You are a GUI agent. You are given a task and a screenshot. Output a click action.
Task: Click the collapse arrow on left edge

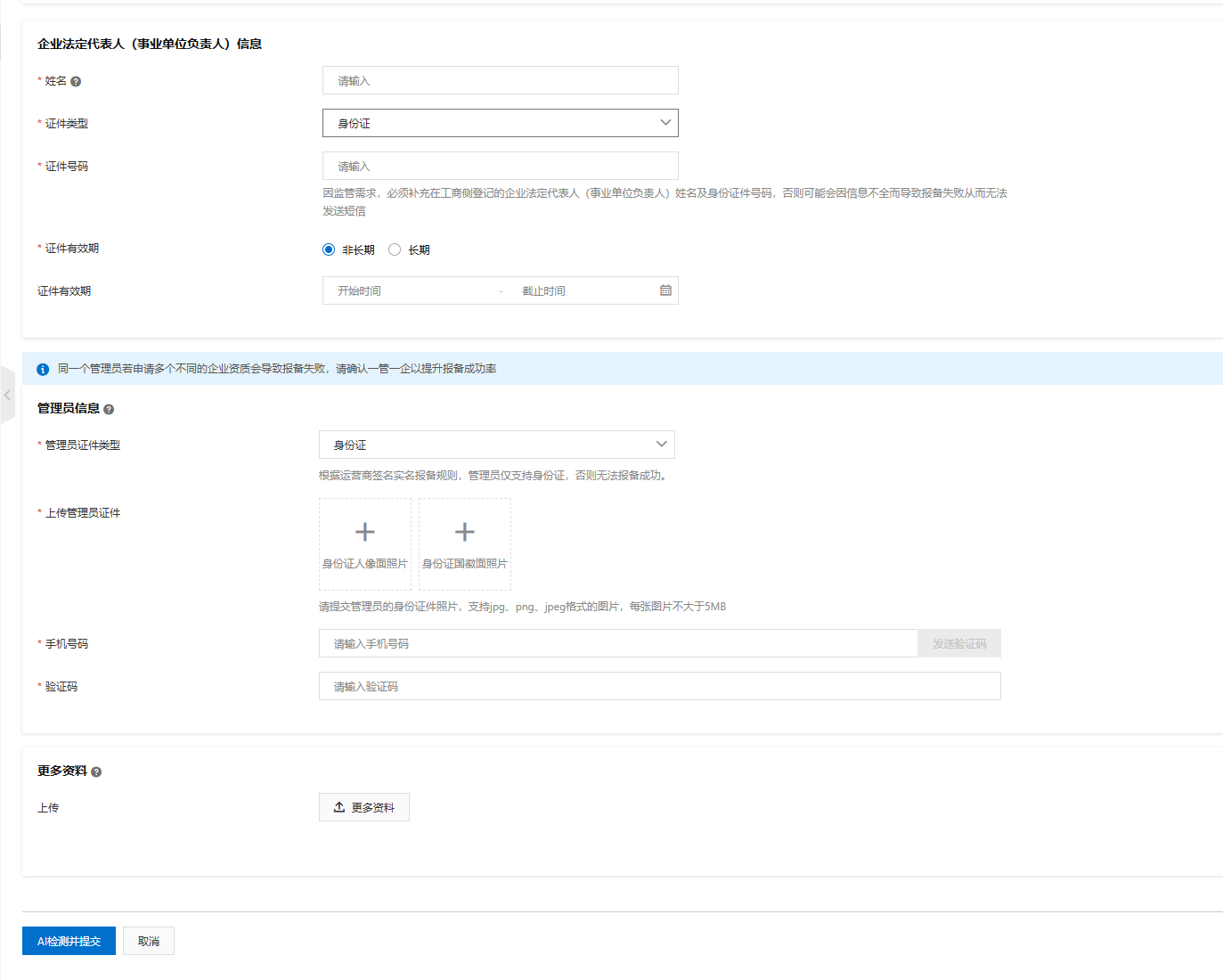point(7,394)
